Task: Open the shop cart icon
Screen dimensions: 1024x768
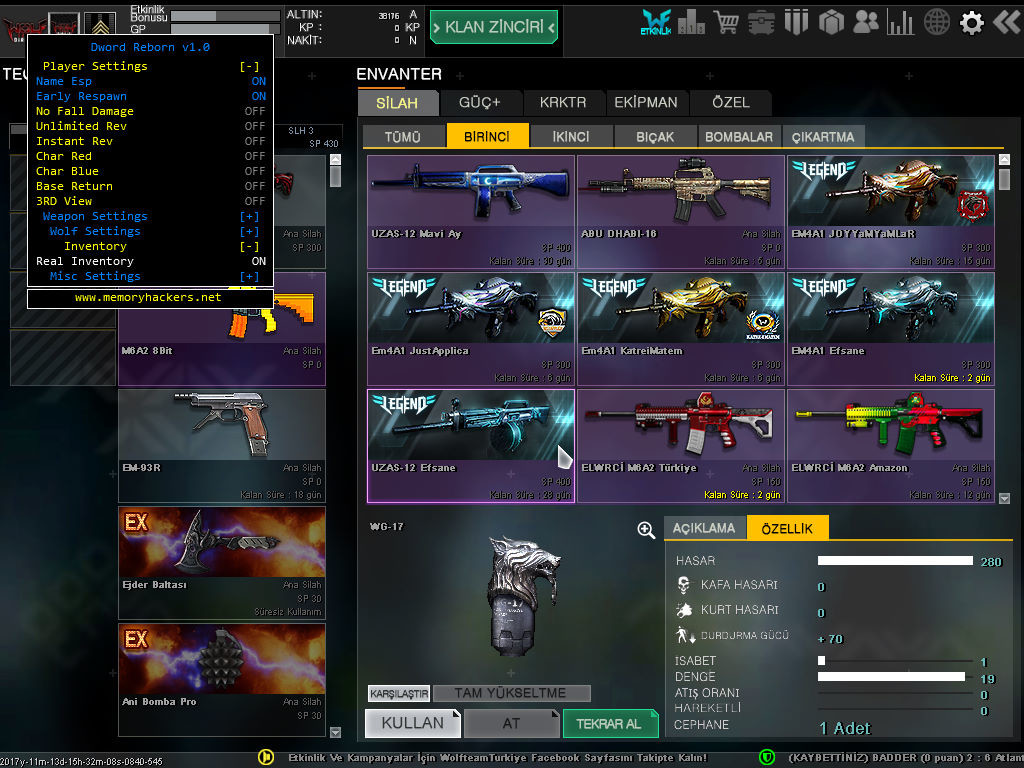Action: pyautogui.click(x=726, y=23)
